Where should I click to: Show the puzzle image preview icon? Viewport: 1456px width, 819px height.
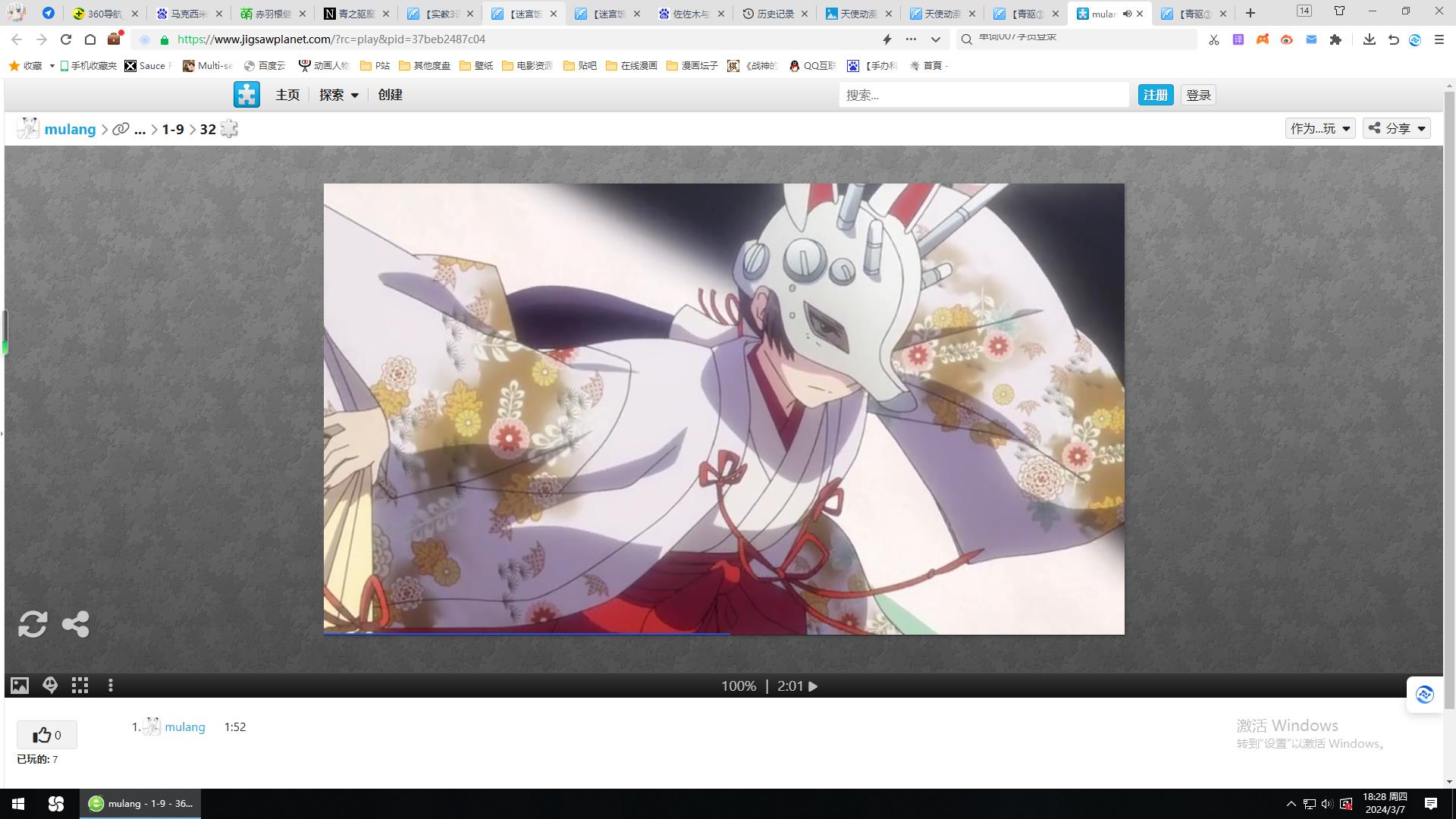click(x=20, y=686)
